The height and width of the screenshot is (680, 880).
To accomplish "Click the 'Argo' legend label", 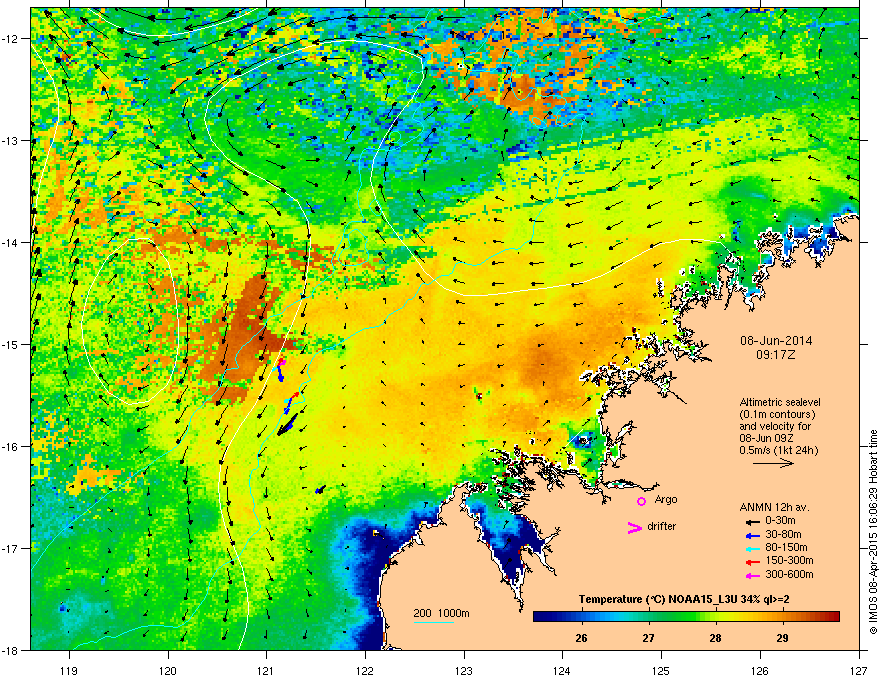I will tap(666, 499).
